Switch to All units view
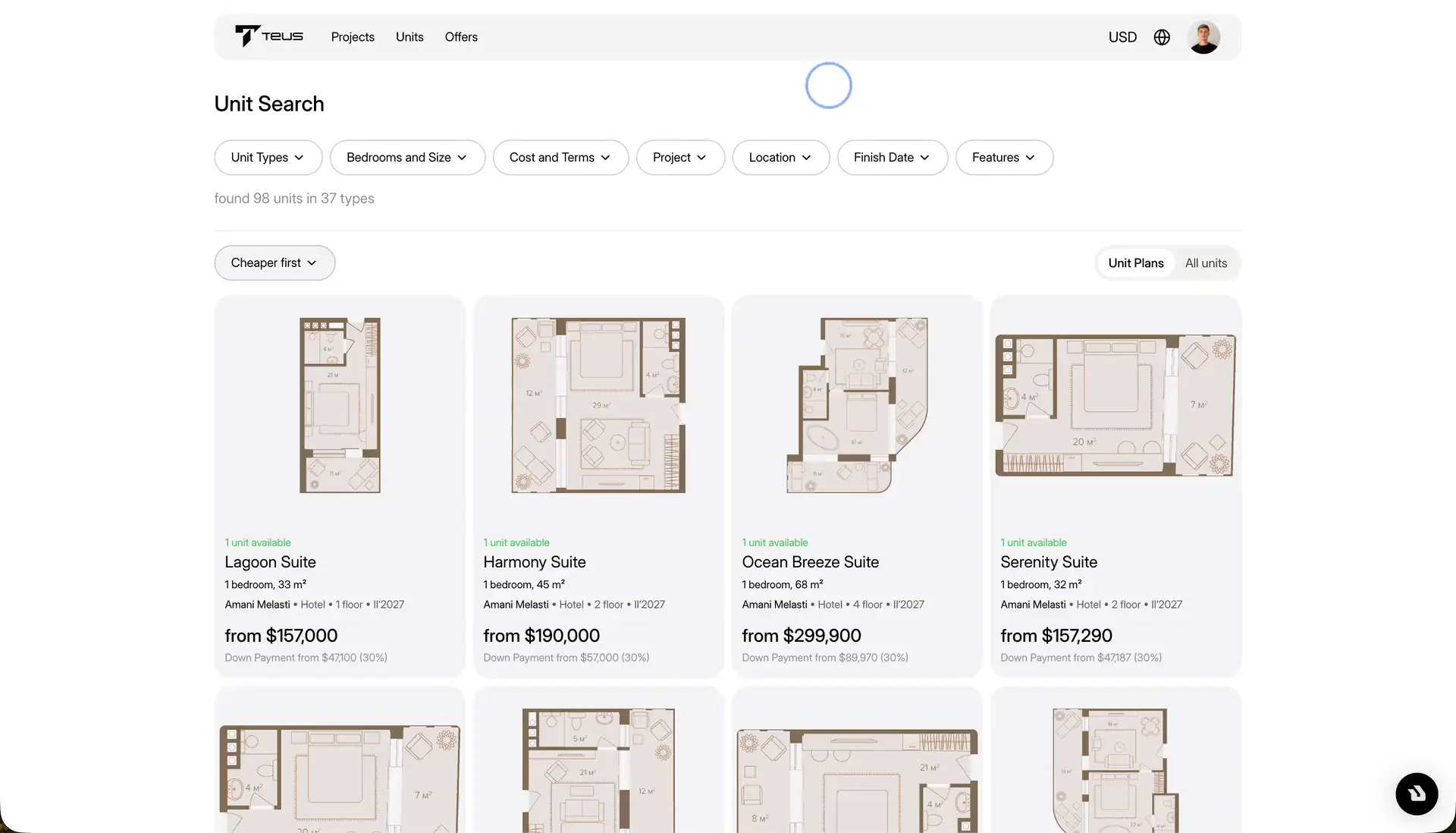Screen dimensions: 1456x833 tap(1206, 263)
